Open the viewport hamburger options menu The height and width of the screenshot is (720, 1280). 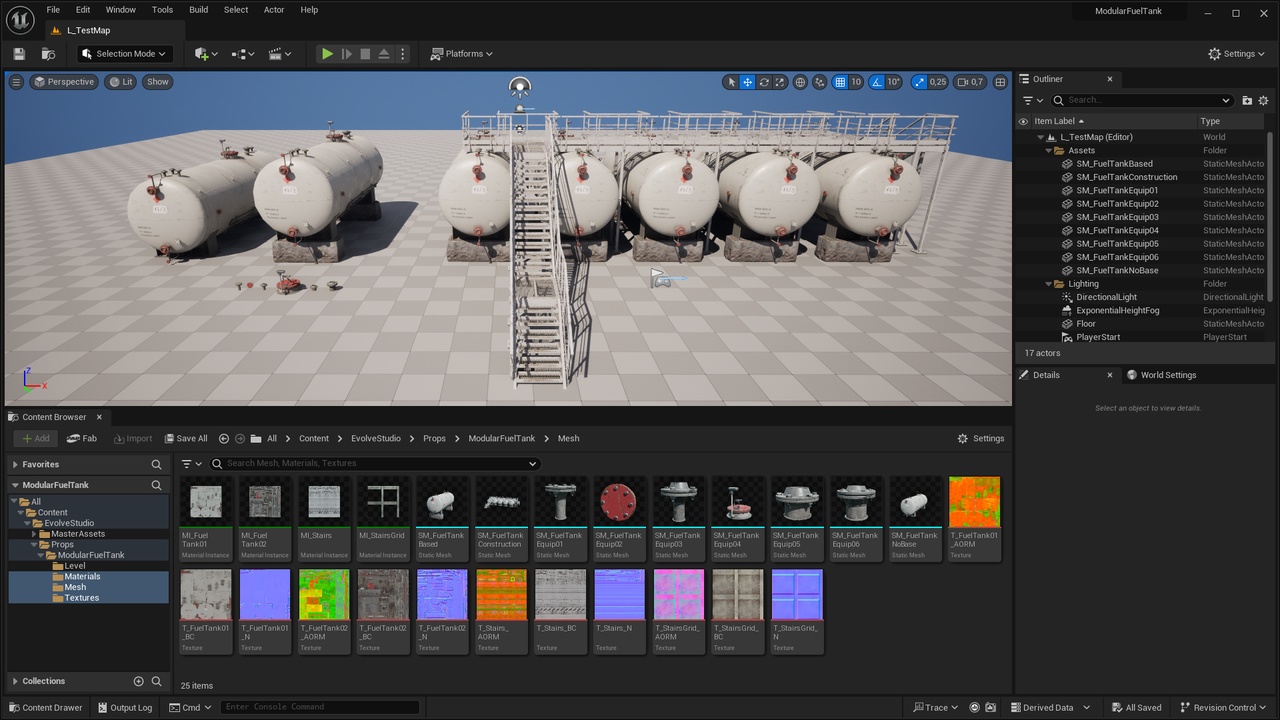16,82
